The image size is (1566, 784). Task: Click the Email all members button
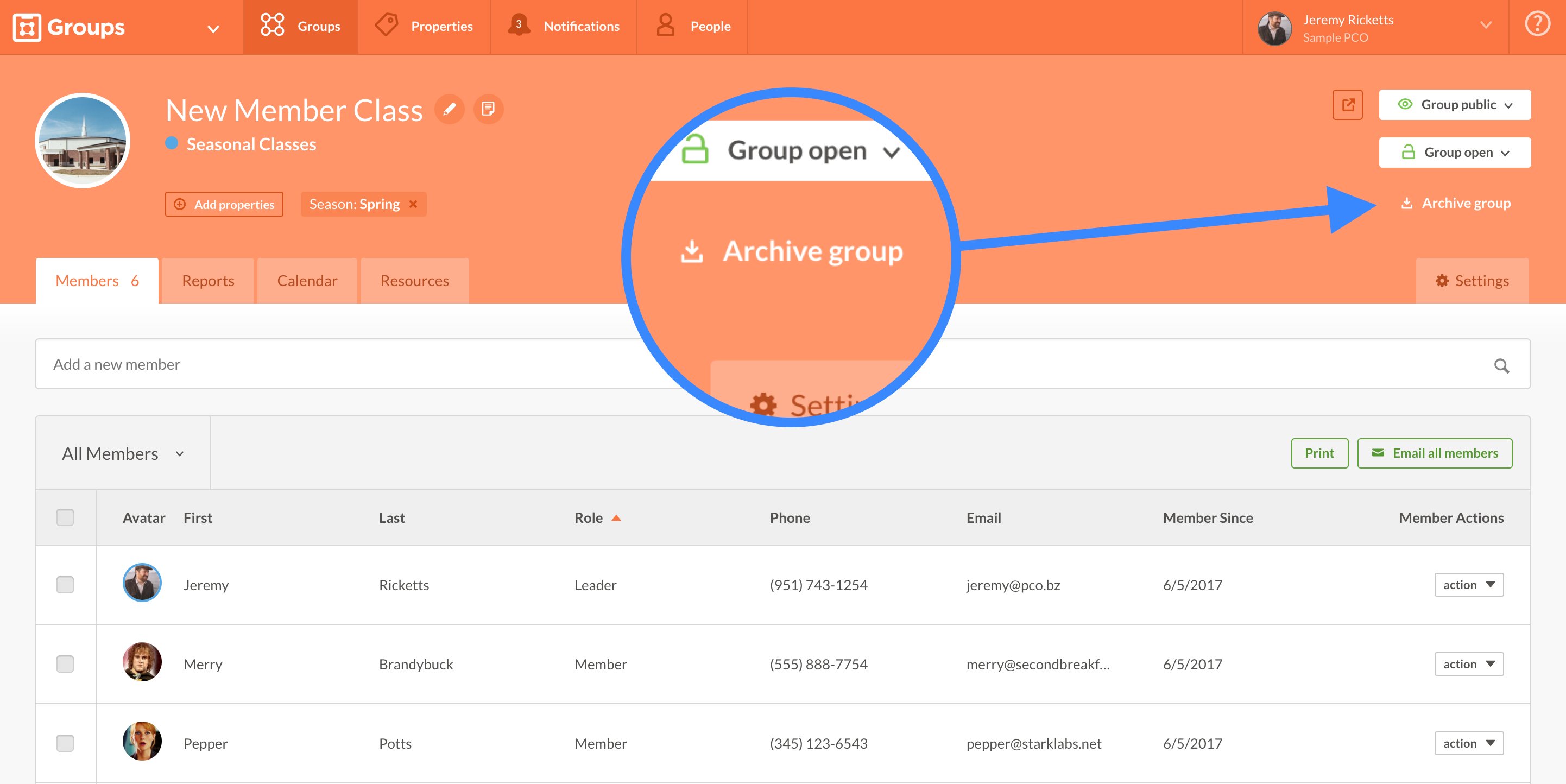point(1435,453)
